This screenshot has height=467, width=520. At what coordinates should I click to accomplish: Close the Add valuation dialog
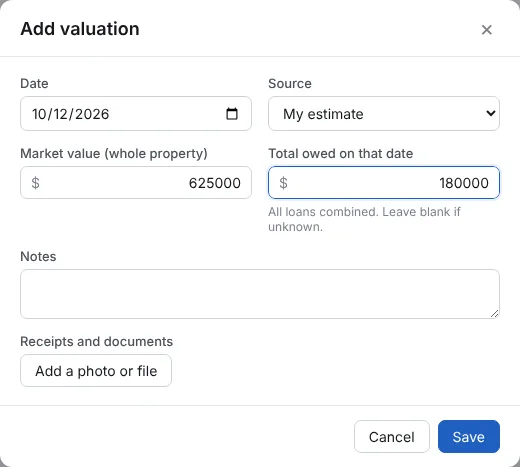pyautogui.click(x=487, y=30)
